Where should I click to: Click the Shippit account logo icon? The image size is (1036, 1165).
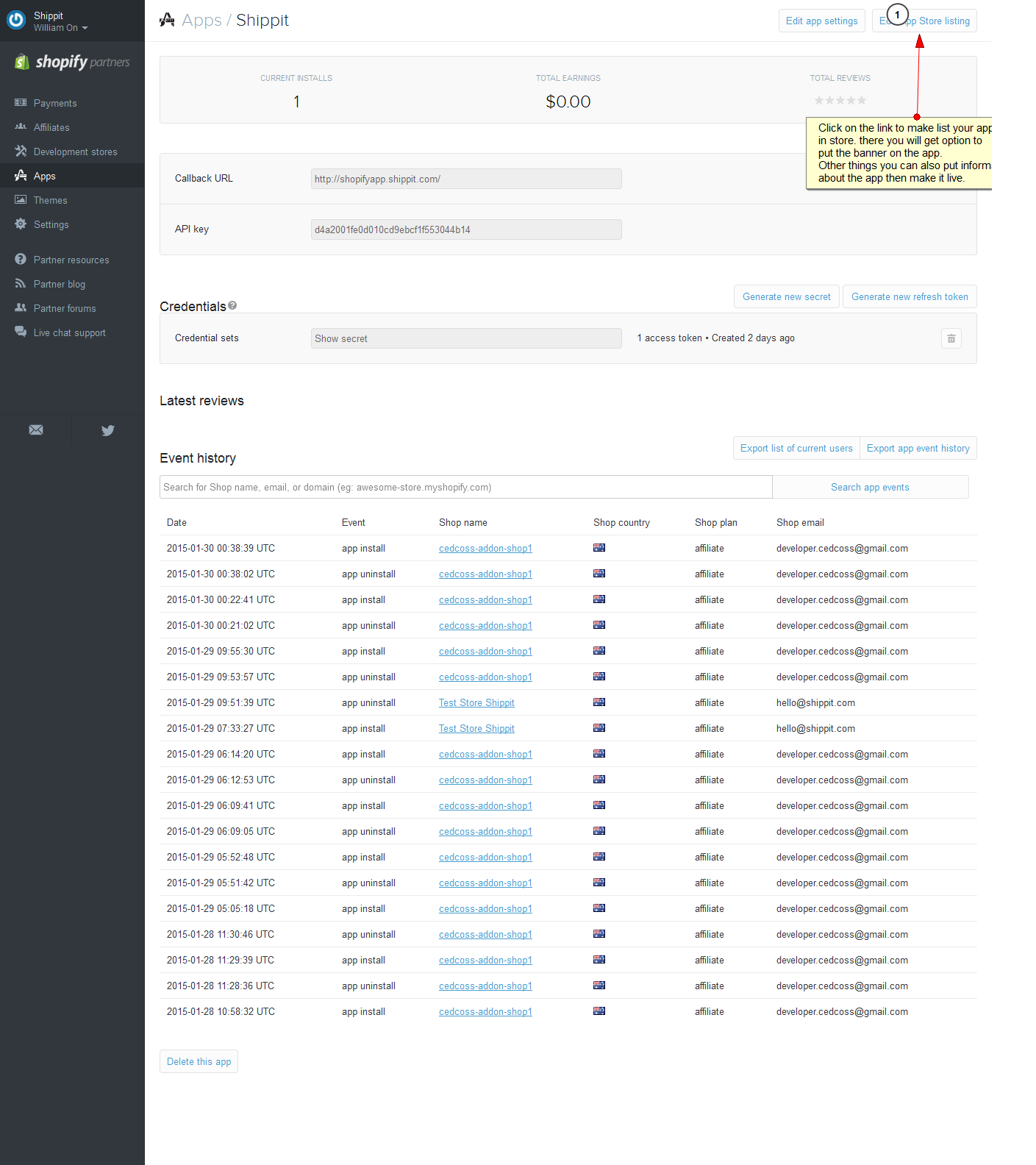[16, 21]
